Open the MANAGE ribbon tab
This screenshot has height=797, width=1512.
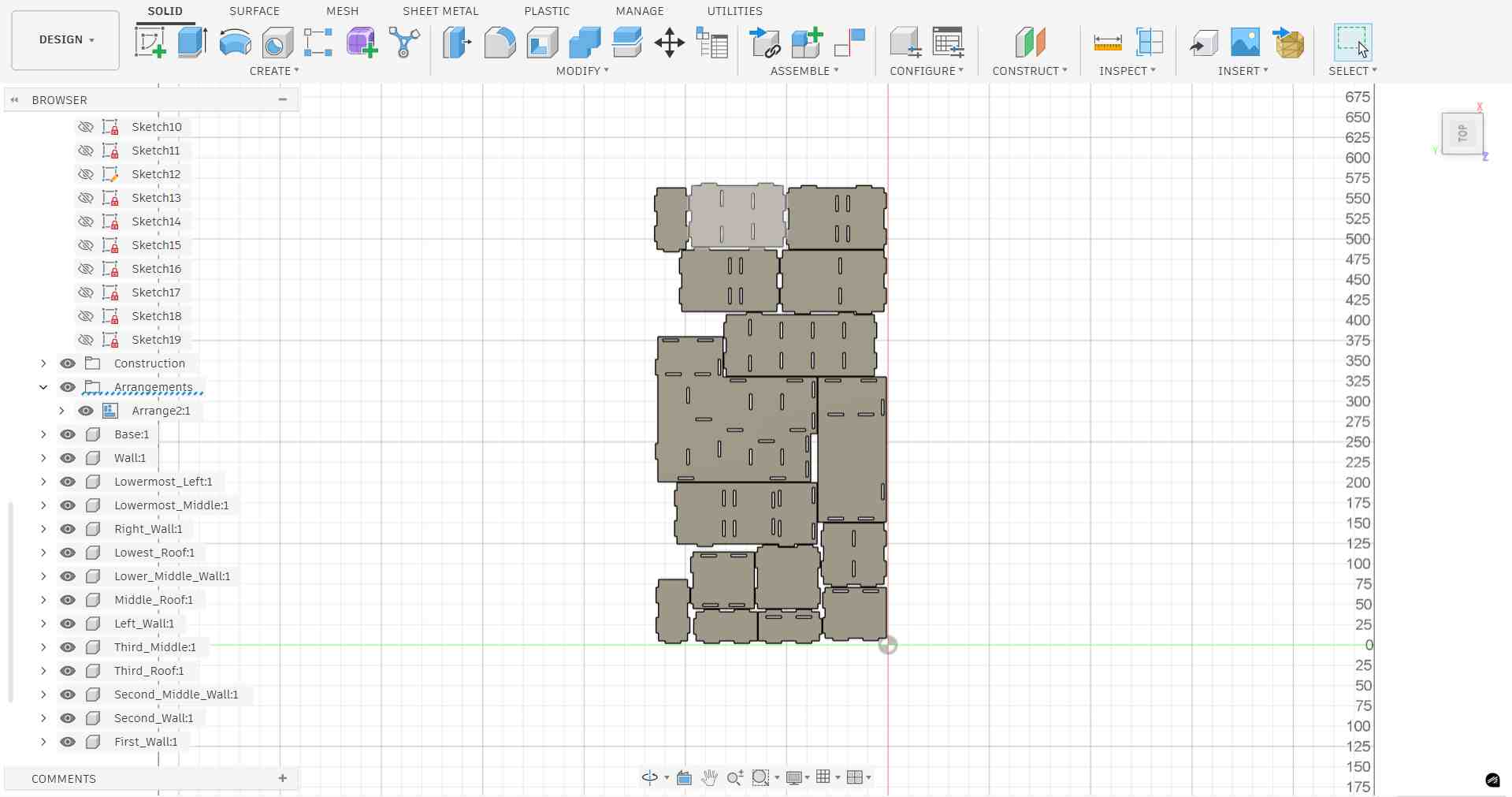pyautogui.click(x=640, y=11)
